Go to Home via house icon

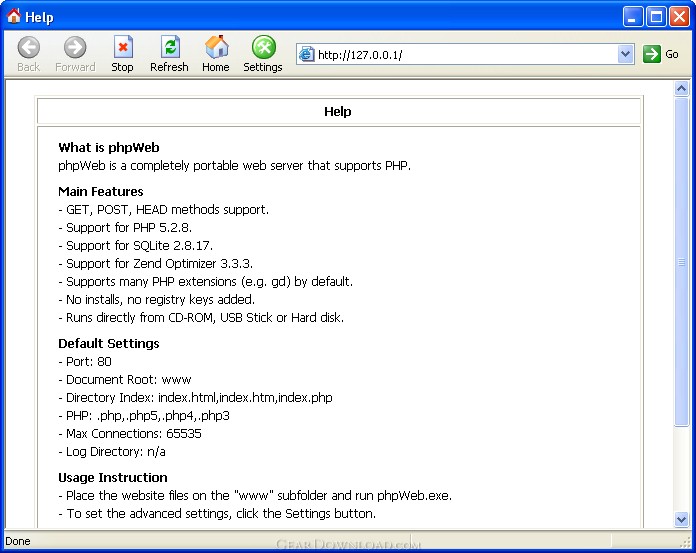click(x=217, y=47)
